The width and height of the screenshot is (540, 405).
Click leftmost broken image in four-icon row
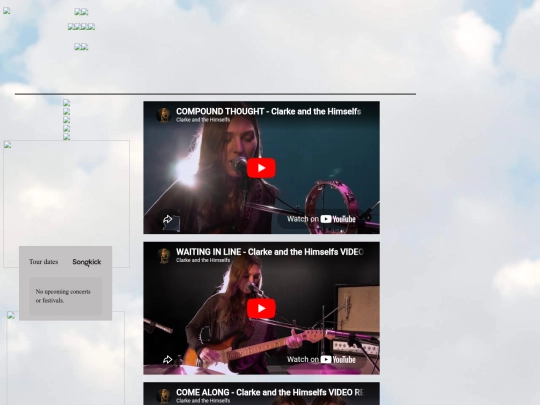click(x=71, y=27)
